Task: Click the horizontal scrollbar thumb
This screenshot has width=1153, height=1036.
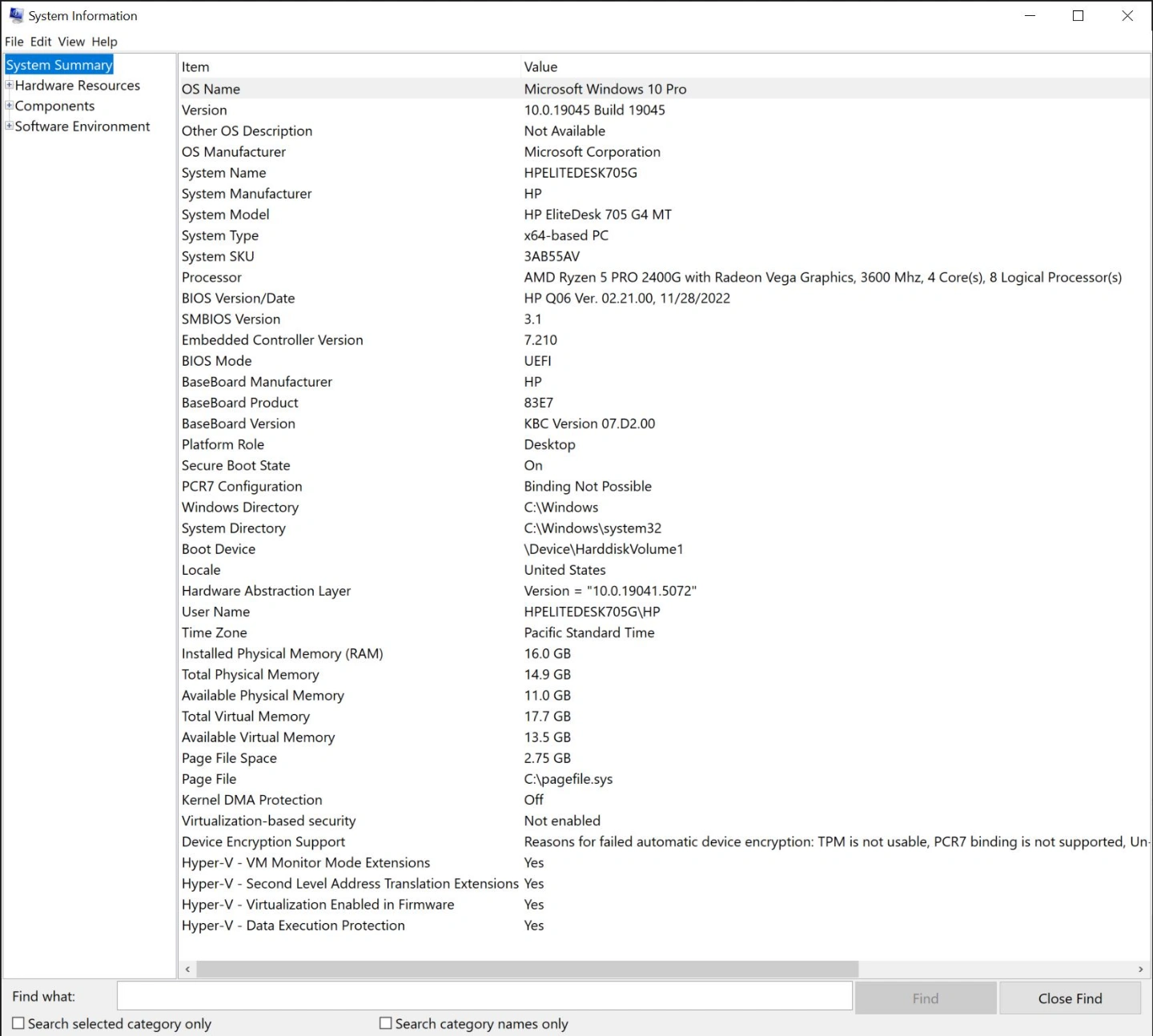Action: pos(528,969)
